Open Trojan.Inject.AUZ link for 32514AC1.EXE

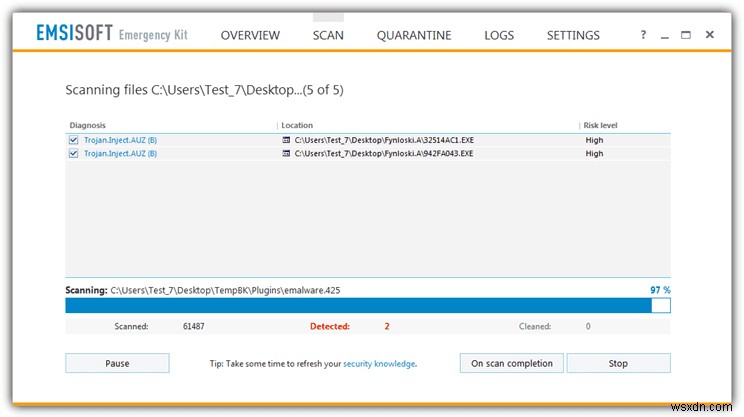(x=120, y=140)
